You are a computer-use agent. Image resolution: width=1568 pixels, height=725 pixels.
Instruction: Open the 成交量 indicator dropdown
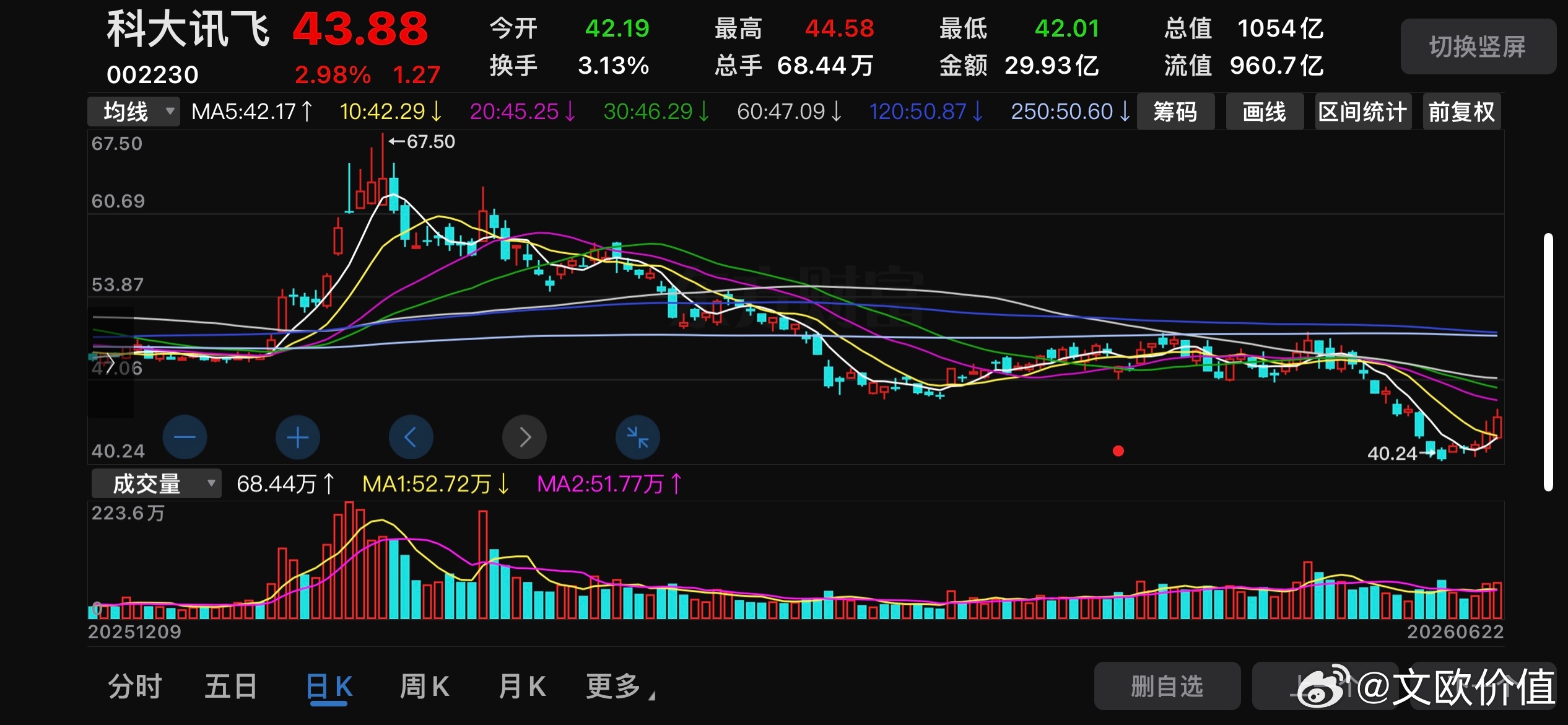pos(156,483)
